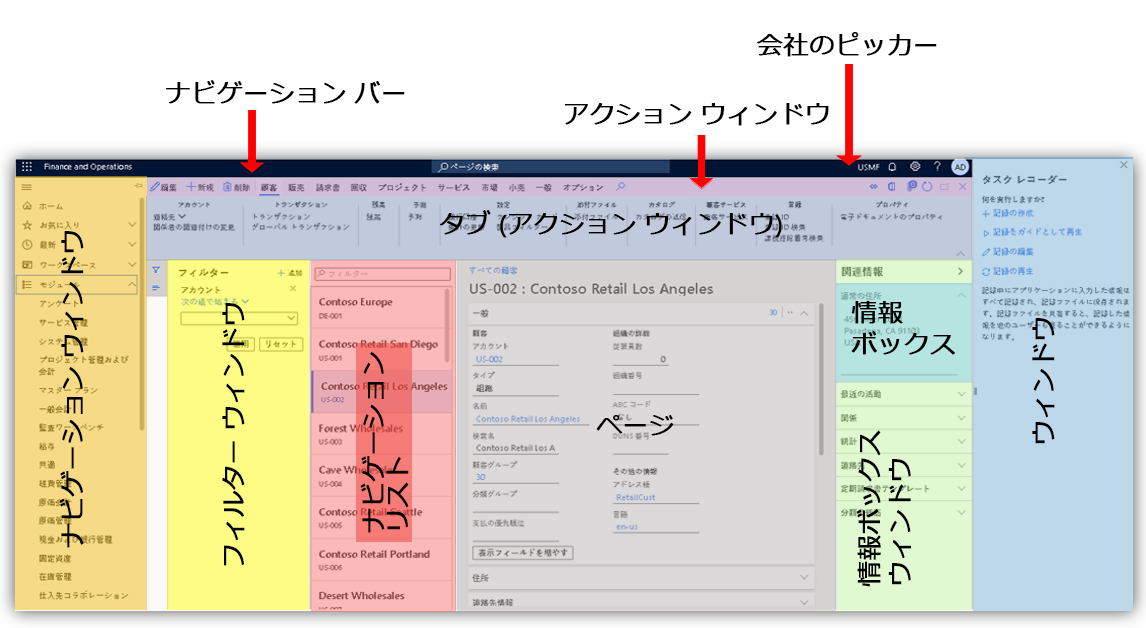Click 表示フィールドを増やす button
Viewport: 1146px width, 628px height.
(x=523, y=553)
